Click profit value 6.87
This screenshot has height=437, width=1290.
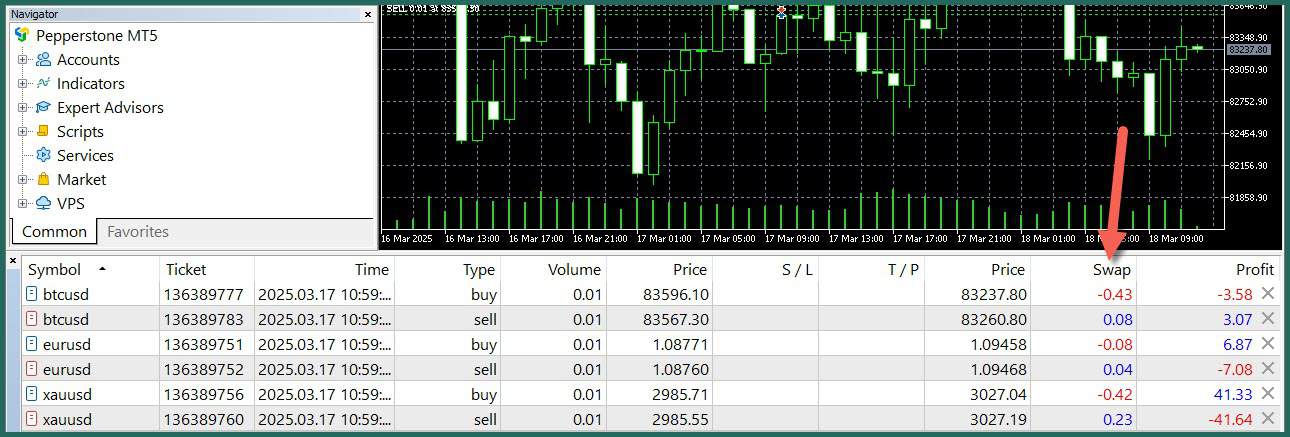point(1239,345)
